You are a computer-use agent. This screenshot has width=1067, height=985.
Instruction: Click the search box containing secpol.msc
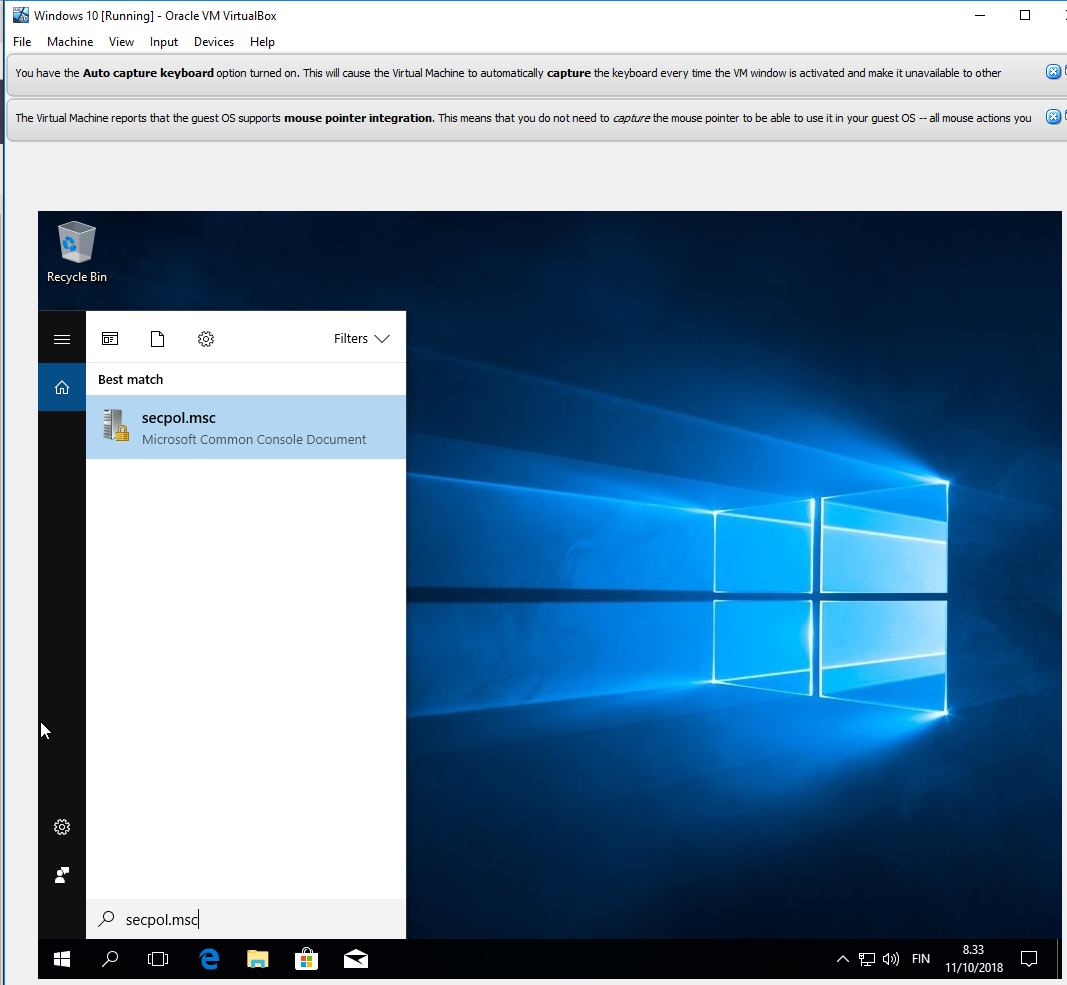coord(246,920)
